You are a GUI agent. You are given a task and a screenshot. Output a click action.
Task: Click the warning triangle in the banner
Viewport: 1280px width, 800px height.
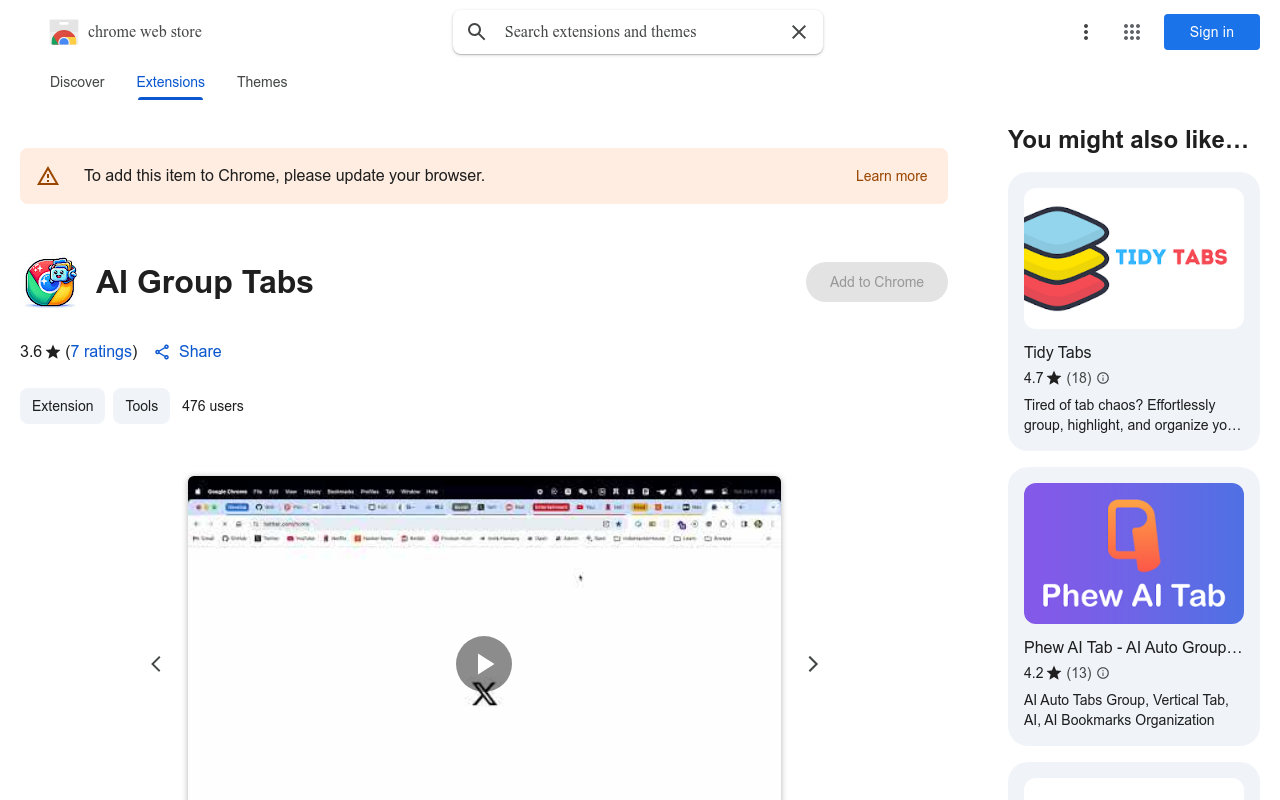click(48, 175)
